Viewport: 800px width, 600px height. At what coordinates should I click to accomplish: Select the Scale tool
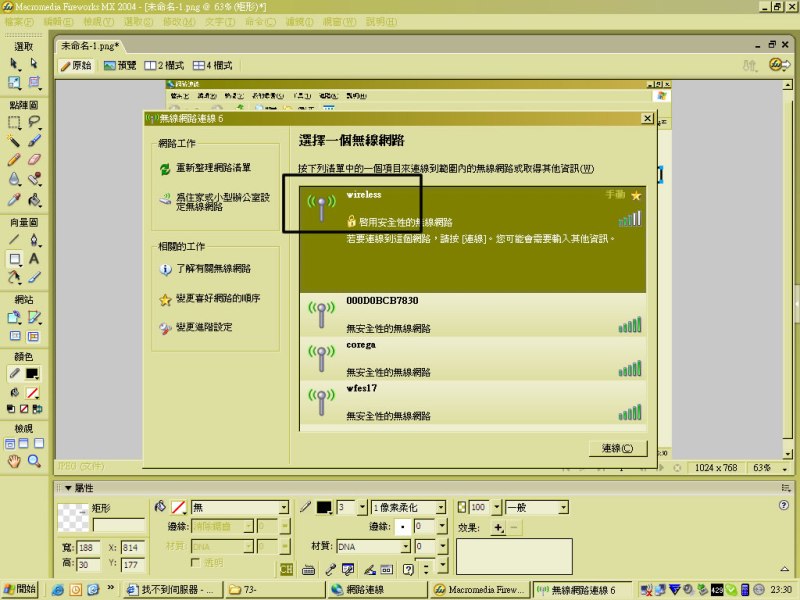point(14,82)
